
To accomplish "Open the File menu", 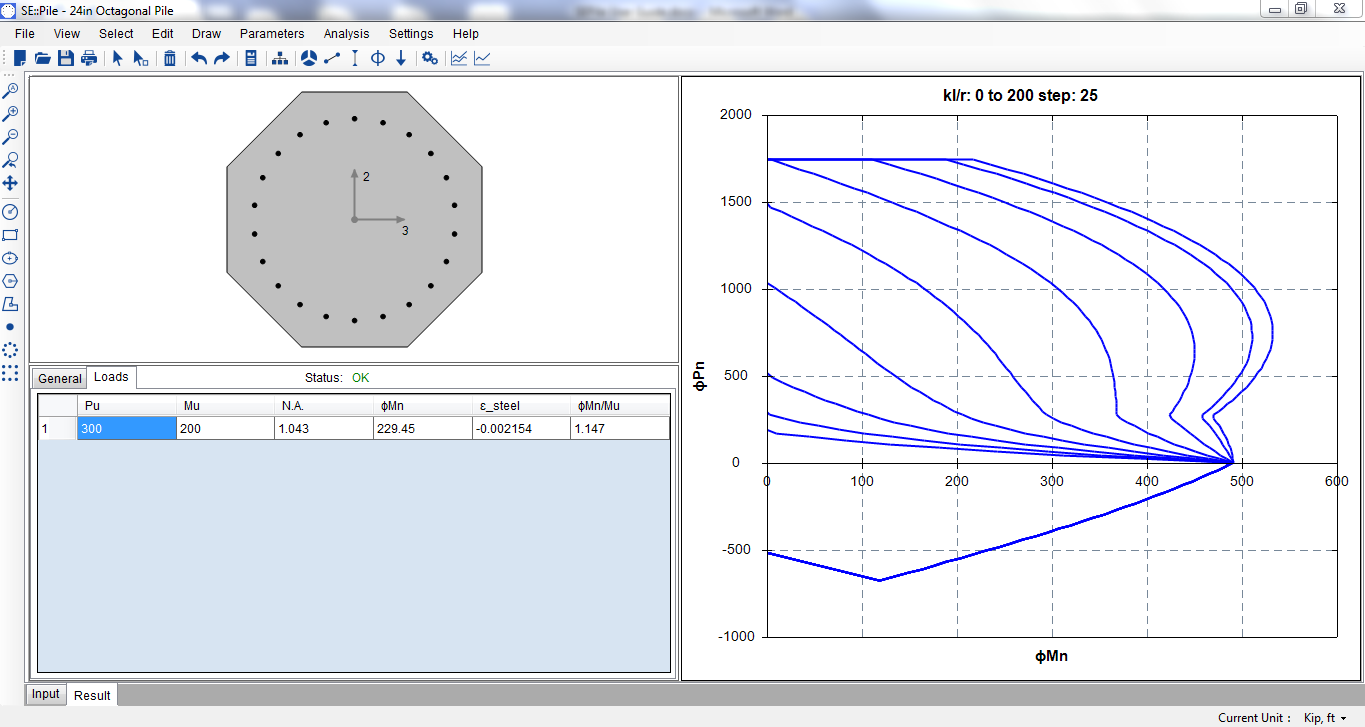I will tap(25, 34).
